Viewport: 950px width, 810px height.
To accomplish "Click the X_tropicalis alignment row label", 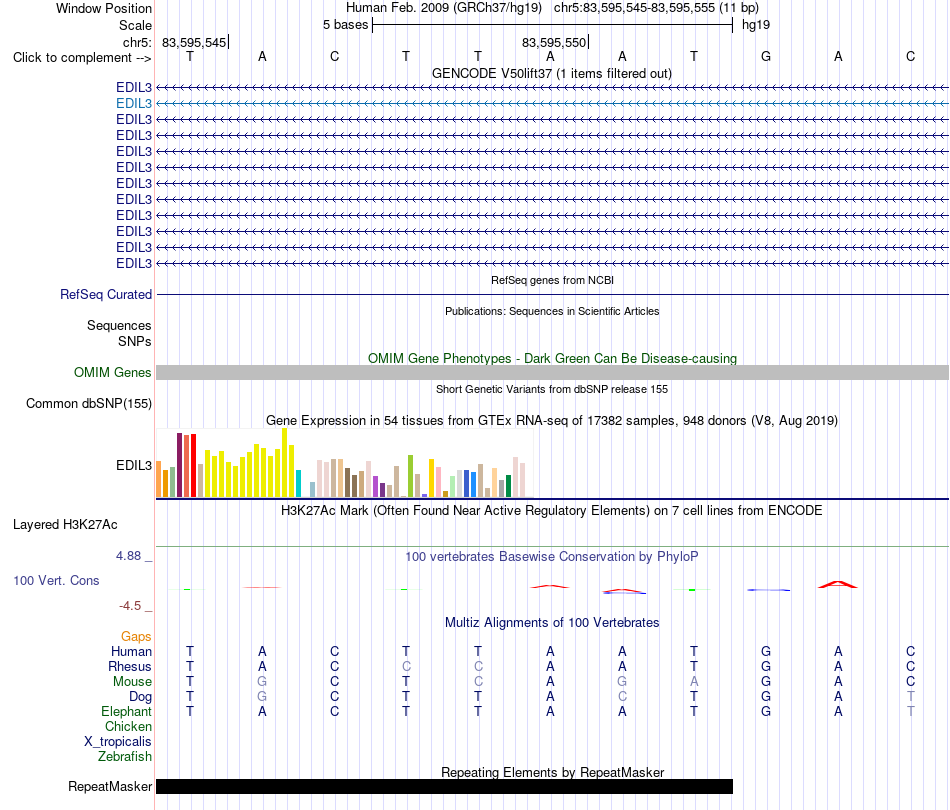I will pos(118,742).
